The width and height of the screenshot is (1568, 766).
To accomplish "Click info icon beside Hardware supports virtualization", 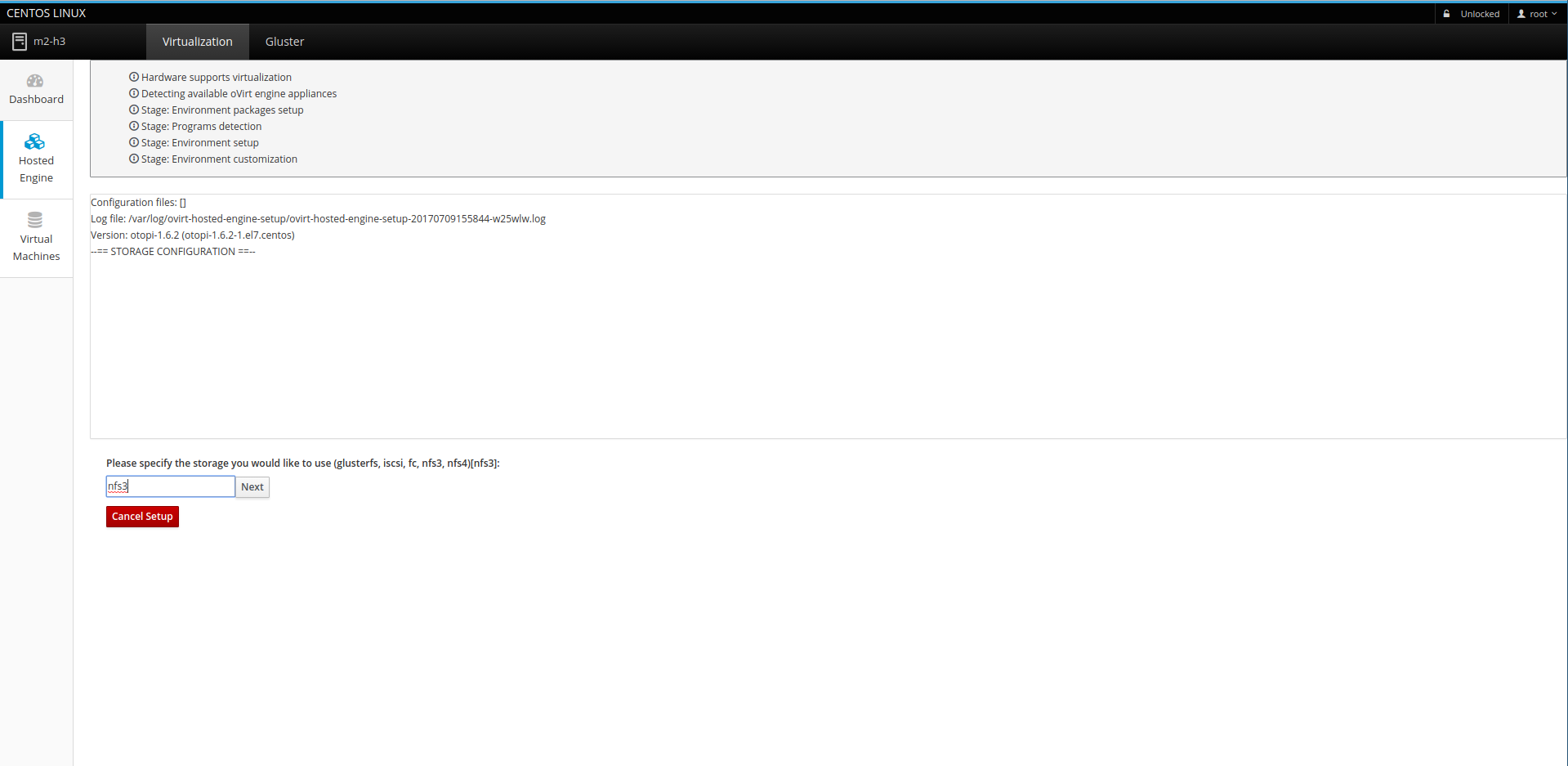I will 134,77.
